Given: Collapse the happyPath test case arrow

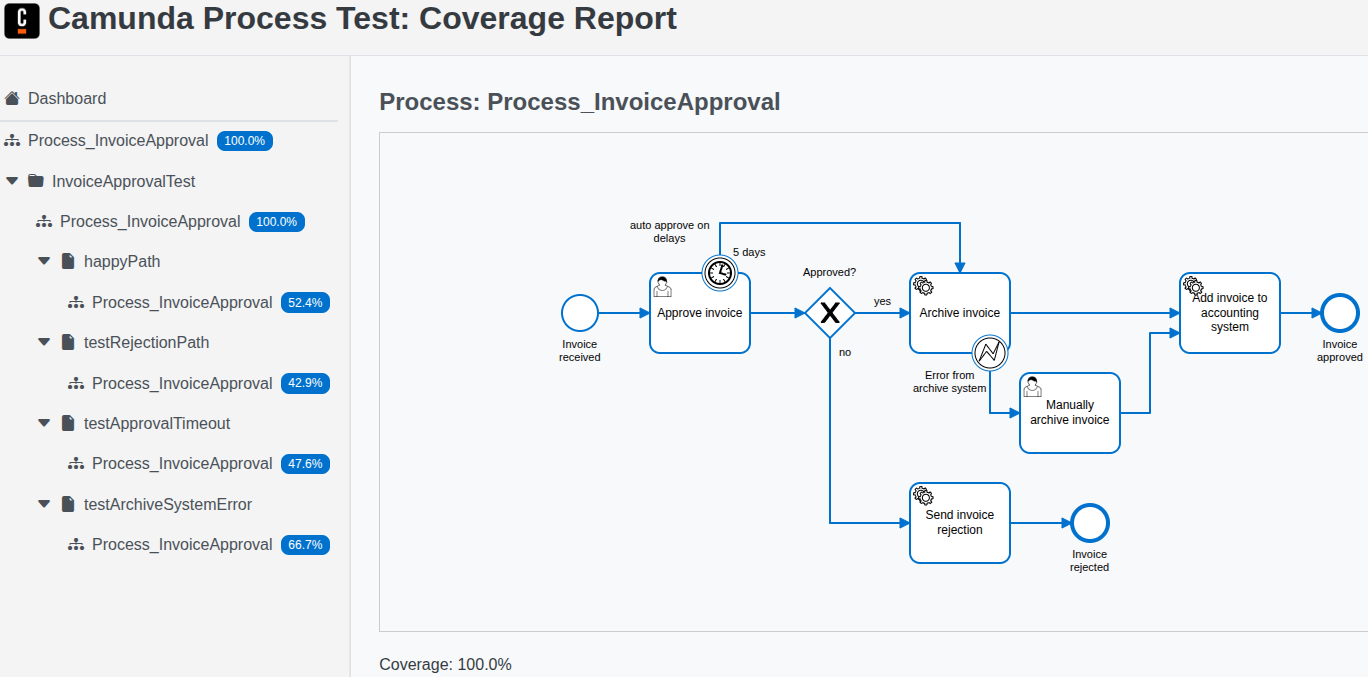Looking at the screenshot, I should (44, 261).
